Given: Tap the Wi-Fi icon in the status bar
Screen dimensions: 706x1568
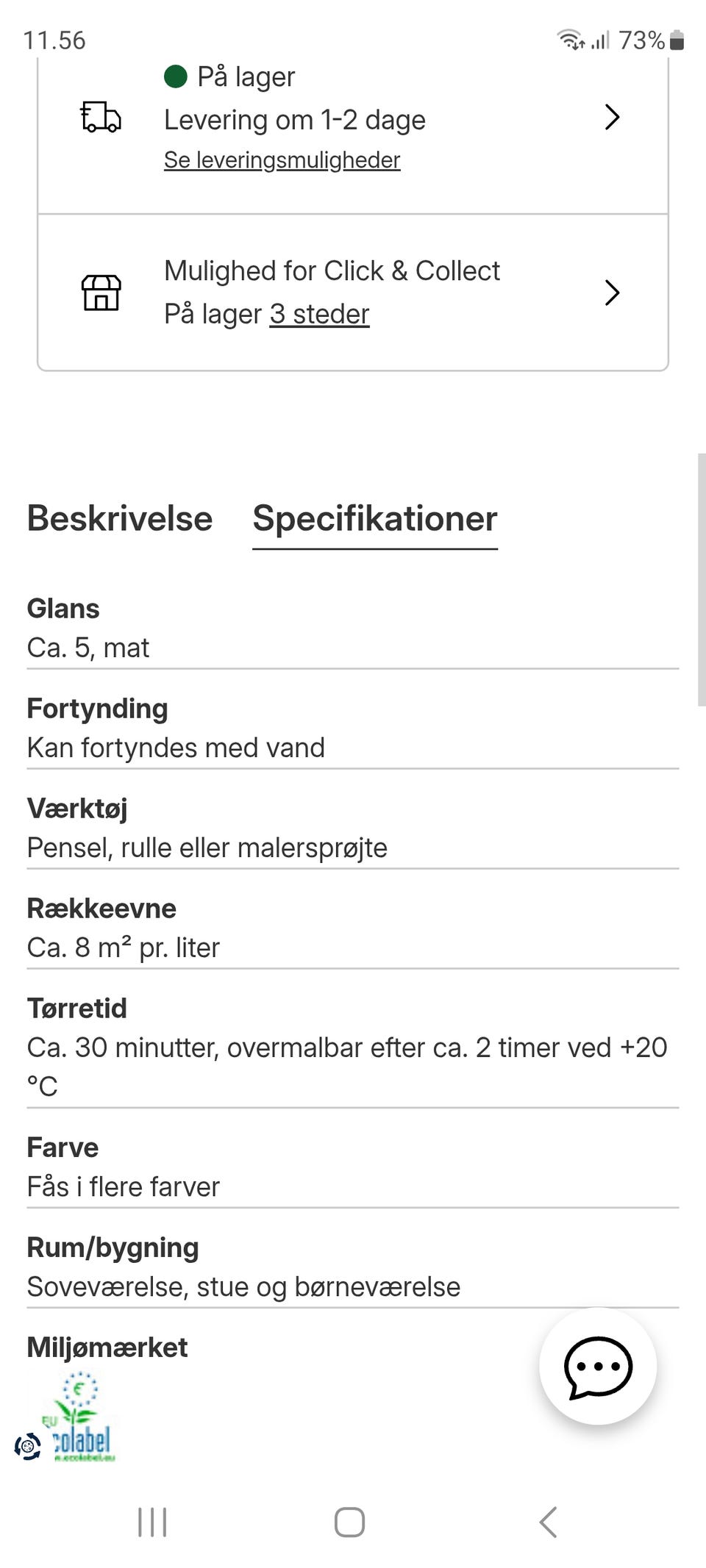Looking at the screenshot, I should click(x=570, y=40).
